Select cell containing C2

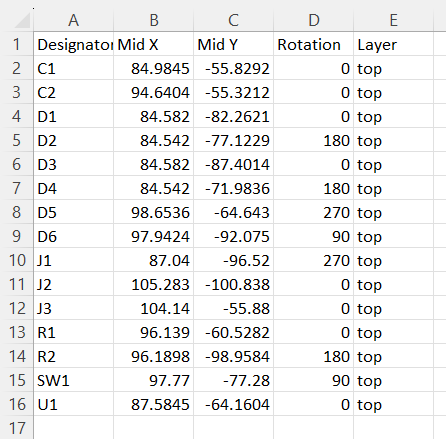74,92
